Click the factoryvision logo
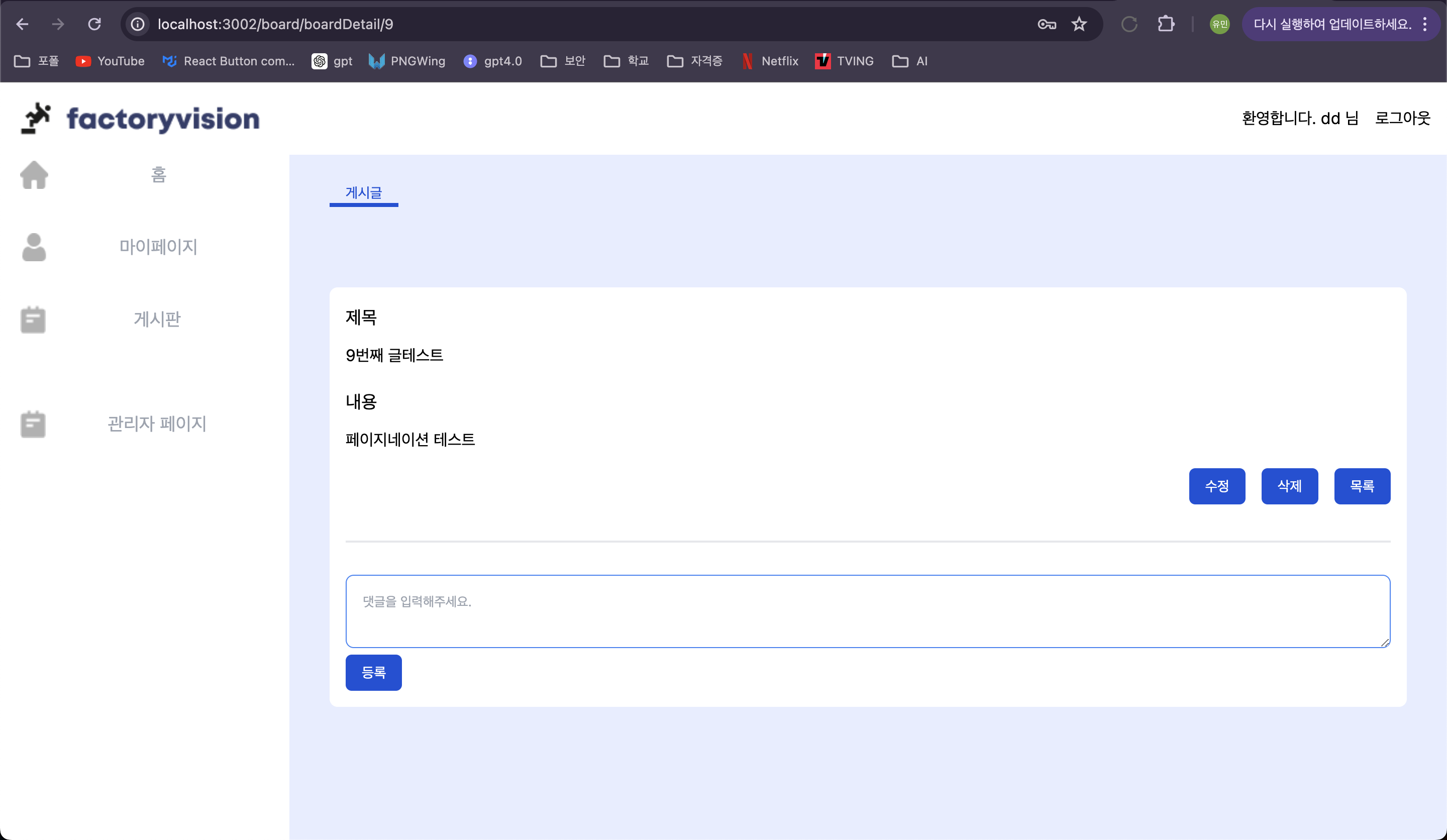 point(140,118)
